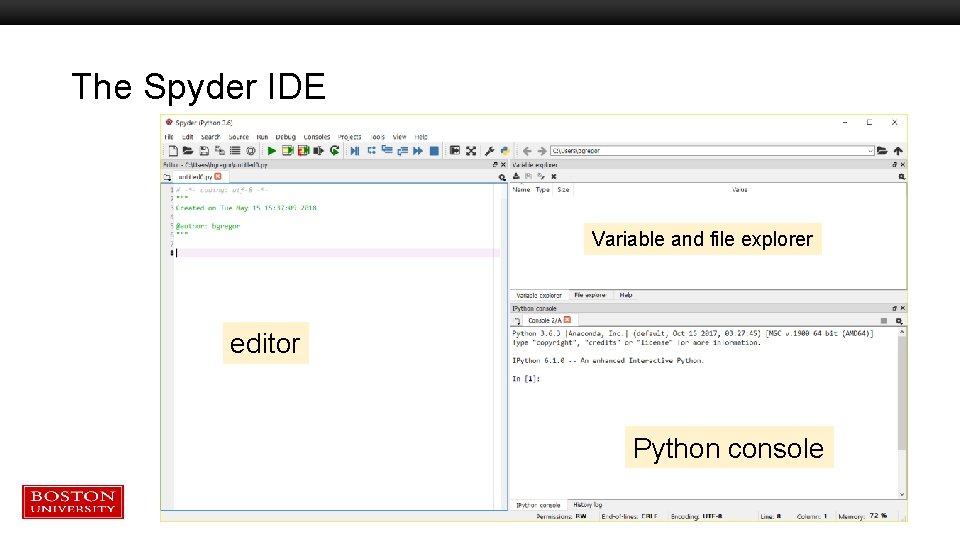Open the File menu
960x540 pixels.
pos(169,137)
